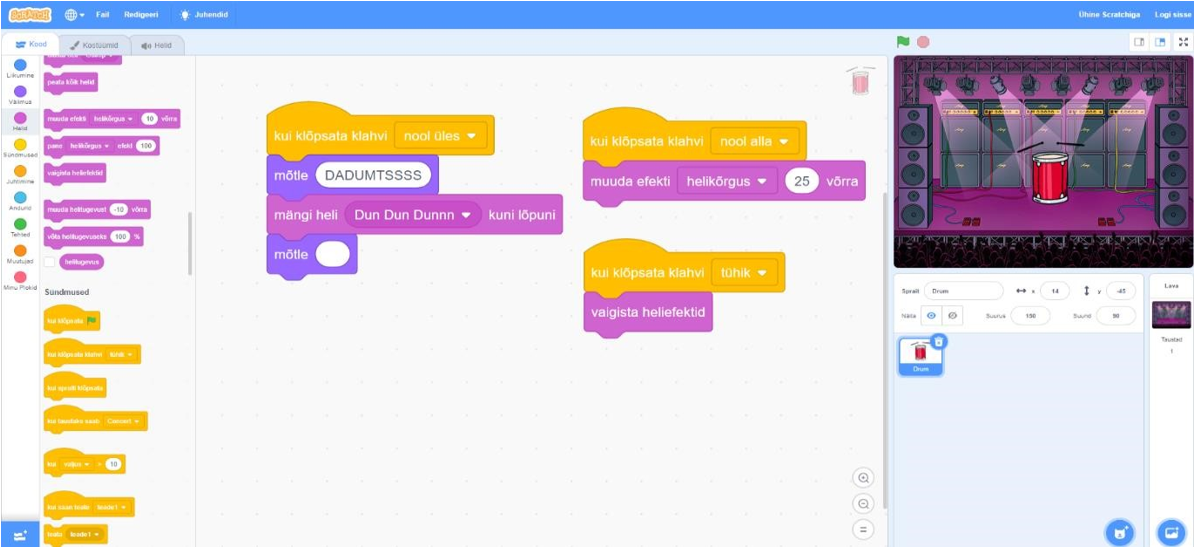Click the value 25 in muuda efekti block
Image resolution: width=1194 pixels, height=549 pixels.
coord(801,181)
